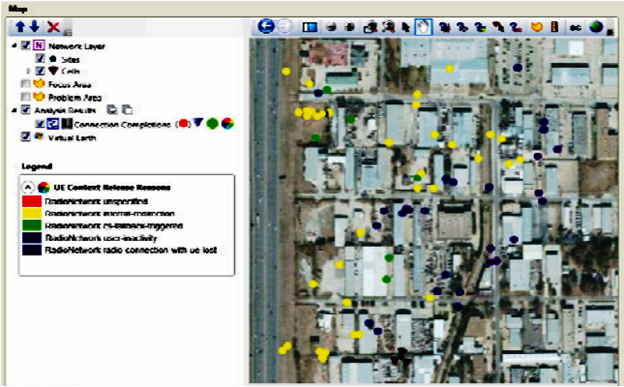
Task: Click the globe icon in map toolbar
Action: point(596,27)
